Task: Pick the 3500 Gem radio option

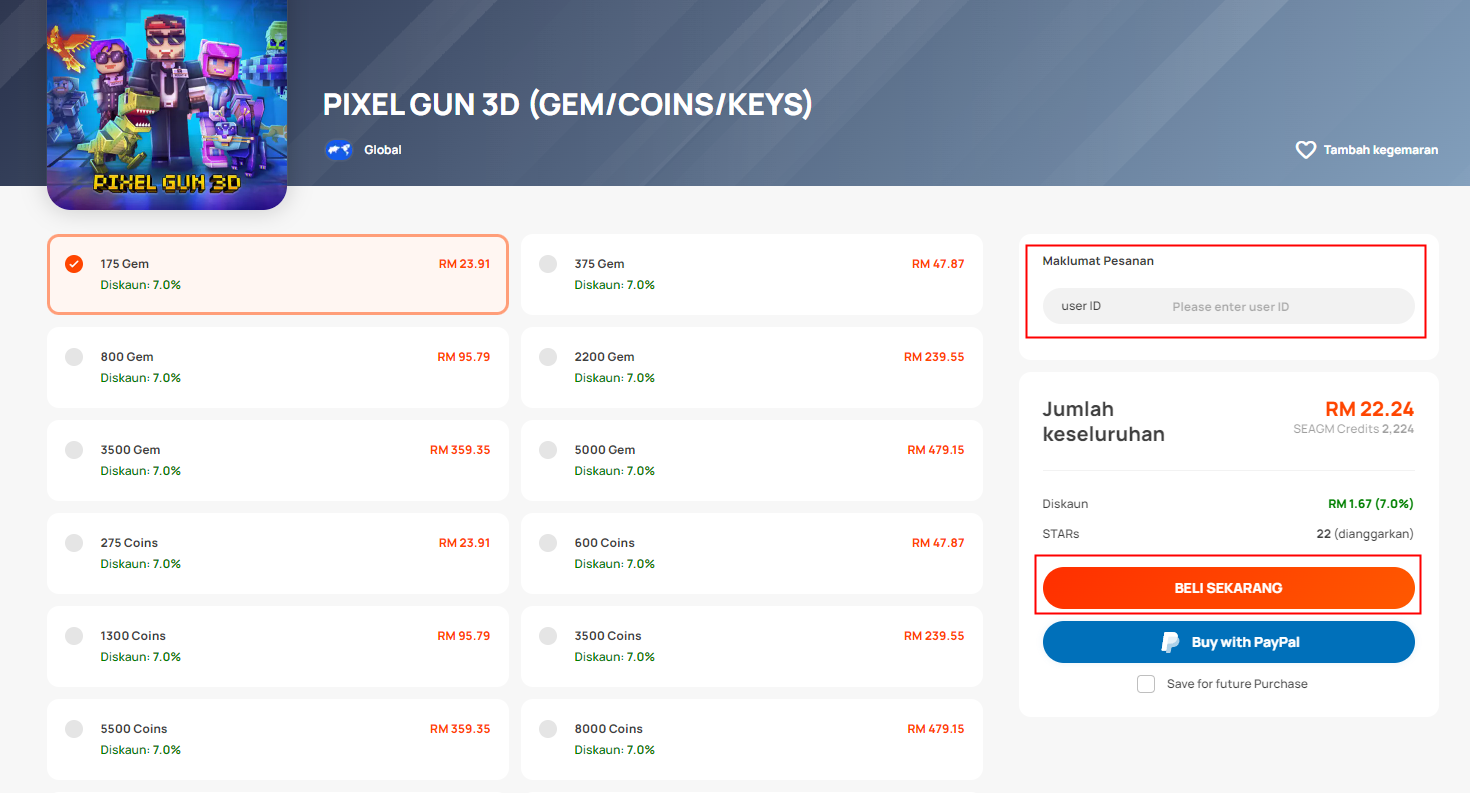Action: 74,450
